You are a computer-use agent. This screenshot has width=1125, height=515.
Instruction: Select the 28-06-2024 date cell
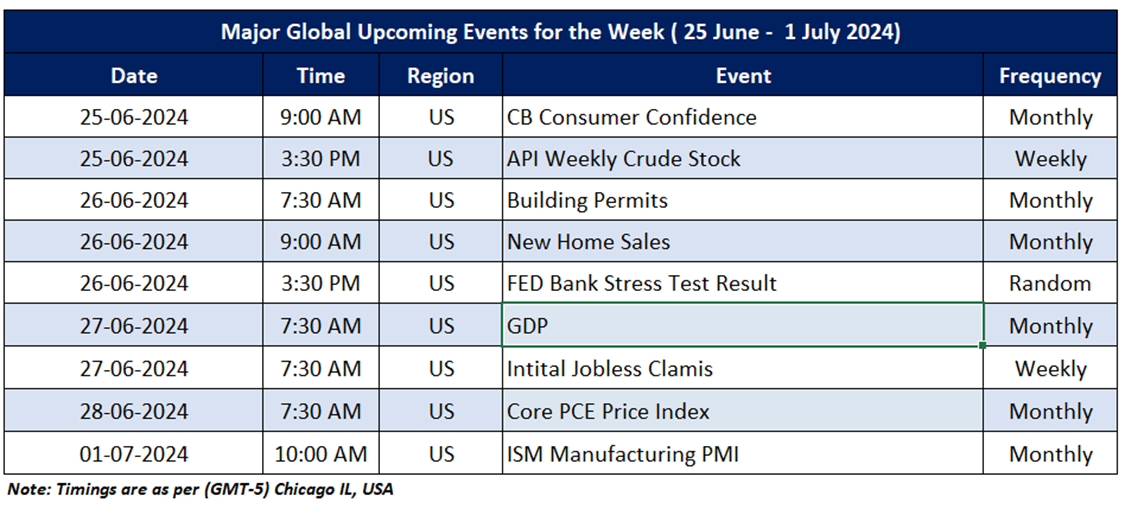tap(134, 411)
